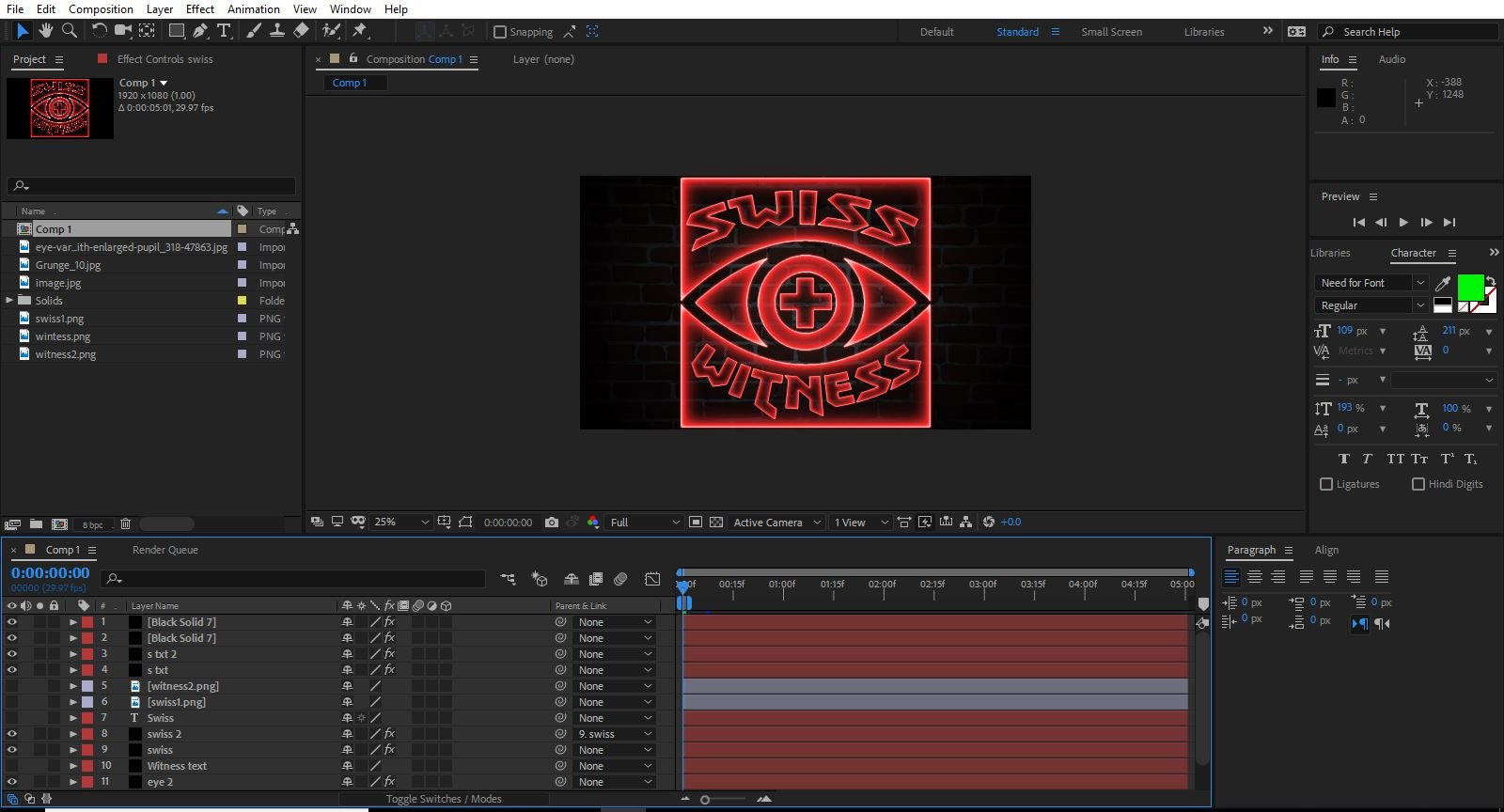
Task: Select the Pen tool
Action: (200, 31)
